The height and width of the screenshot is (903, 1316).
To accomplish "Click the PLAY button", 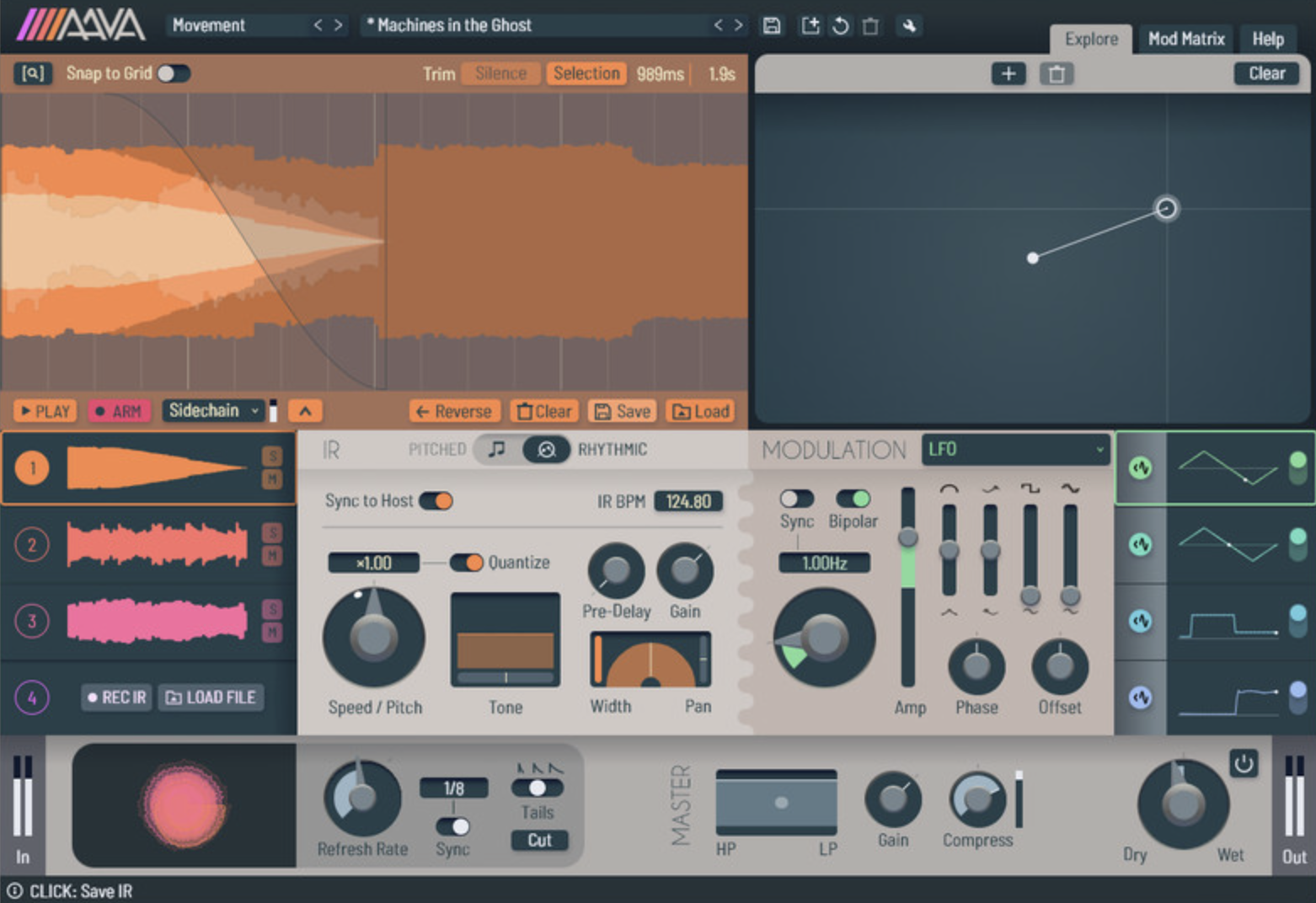I will click(x=45, y=411).
